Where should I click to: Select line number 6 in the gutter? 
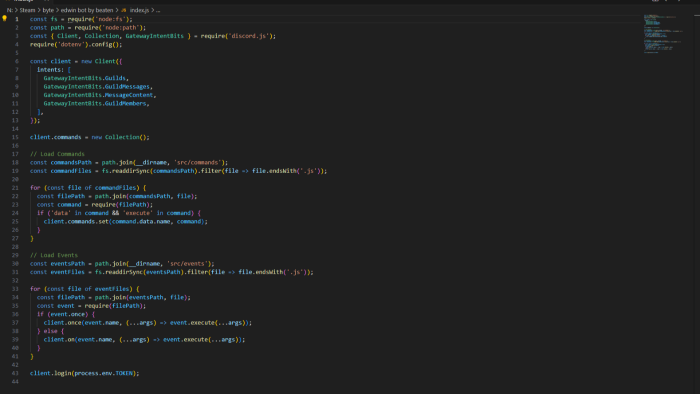[x=17, y=61]
